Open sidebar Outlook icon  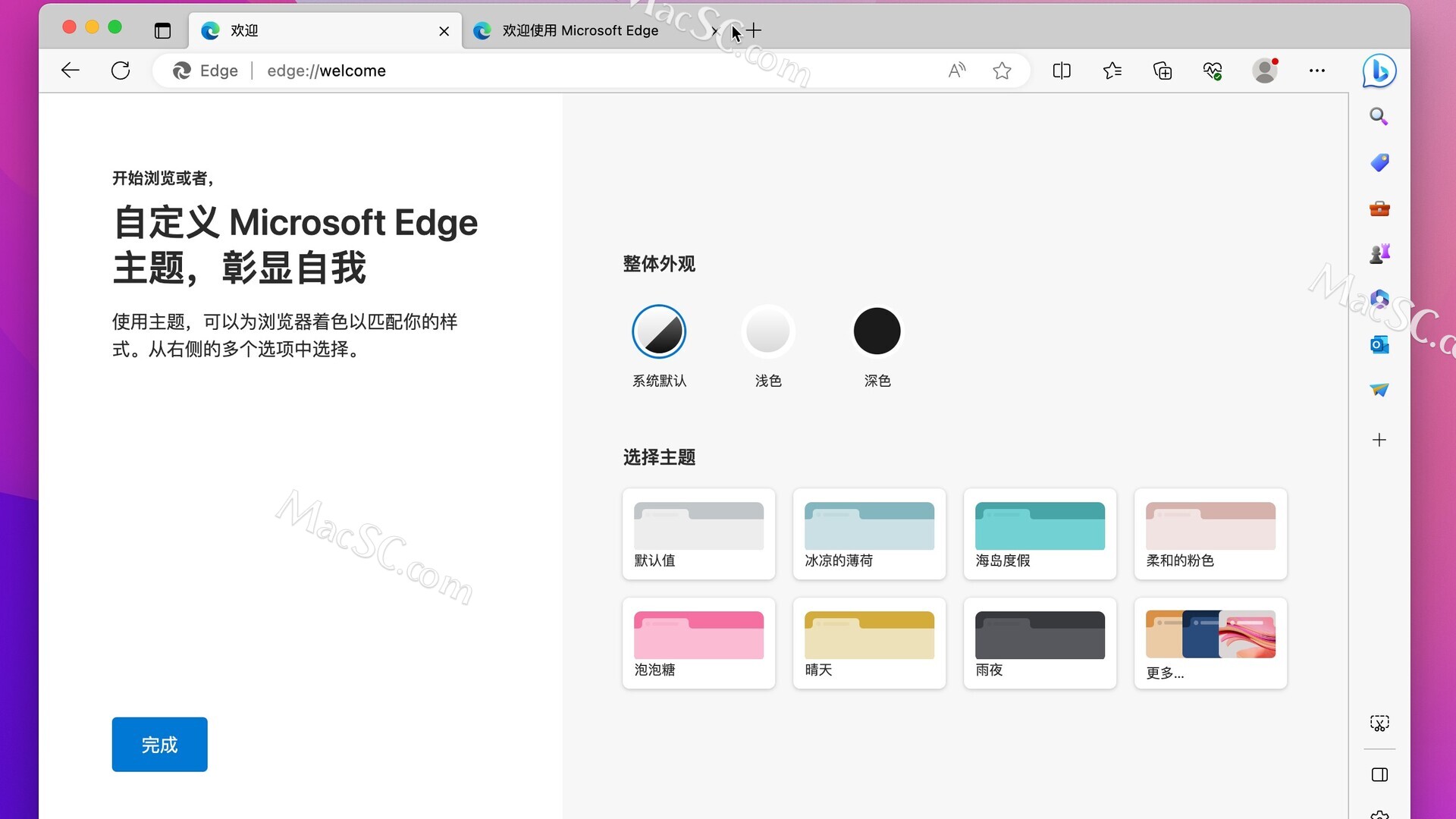point(1379,345)
